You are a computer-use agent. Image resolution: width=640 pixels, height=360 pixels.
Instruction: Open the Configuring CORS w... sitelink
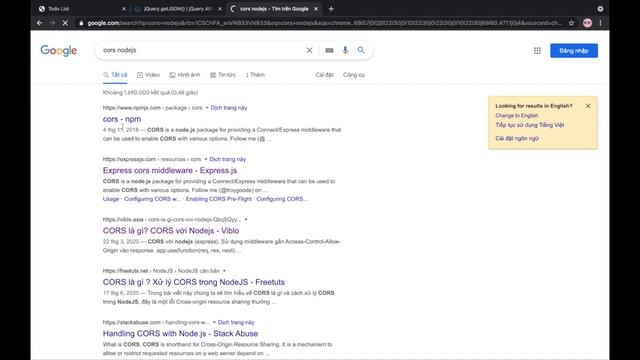coord(152,199)
